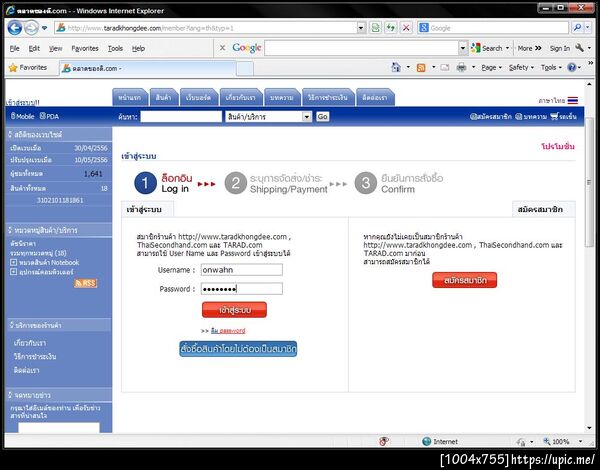Click the newsletter email input box
The width and height of the screenshot is (600, 470).
coord(59,427)
